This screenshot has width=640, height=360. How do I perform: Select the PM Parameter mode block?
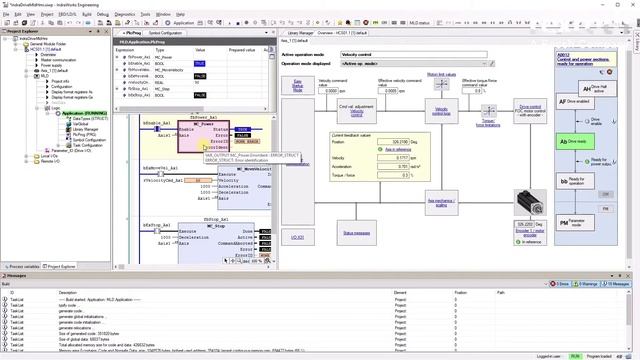575,223
